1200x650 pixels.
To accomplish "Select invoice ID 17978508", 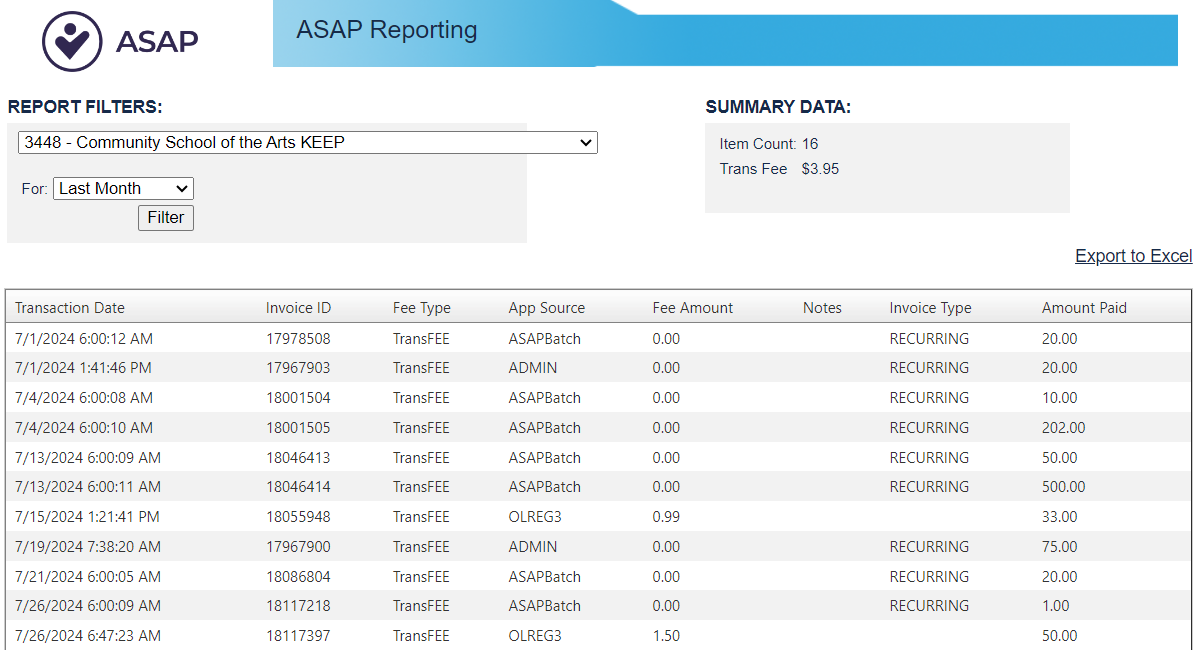I will pos(298,338).
